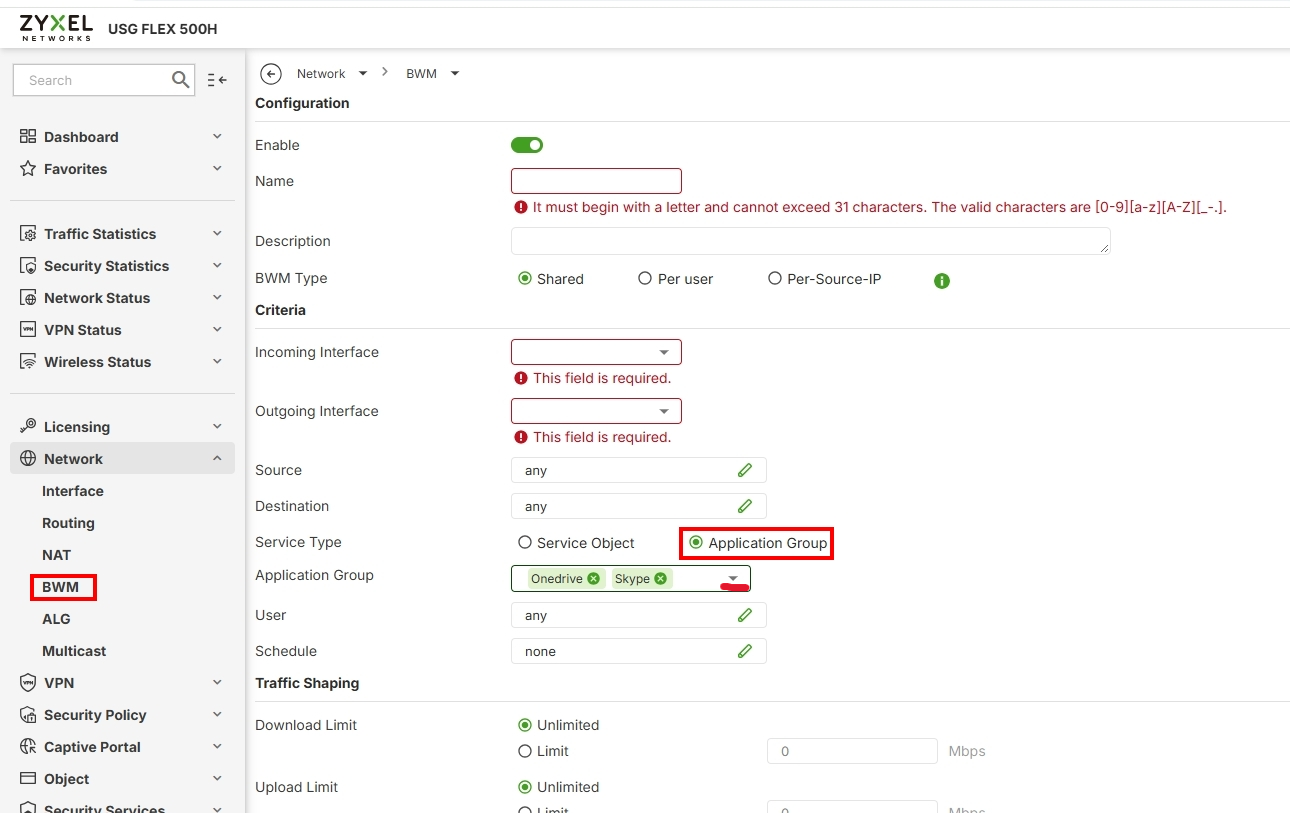The width and height of the screenshot is (1290, 813).
Task: Go to the BWM sidebar page
Action: tap(60, 587)
